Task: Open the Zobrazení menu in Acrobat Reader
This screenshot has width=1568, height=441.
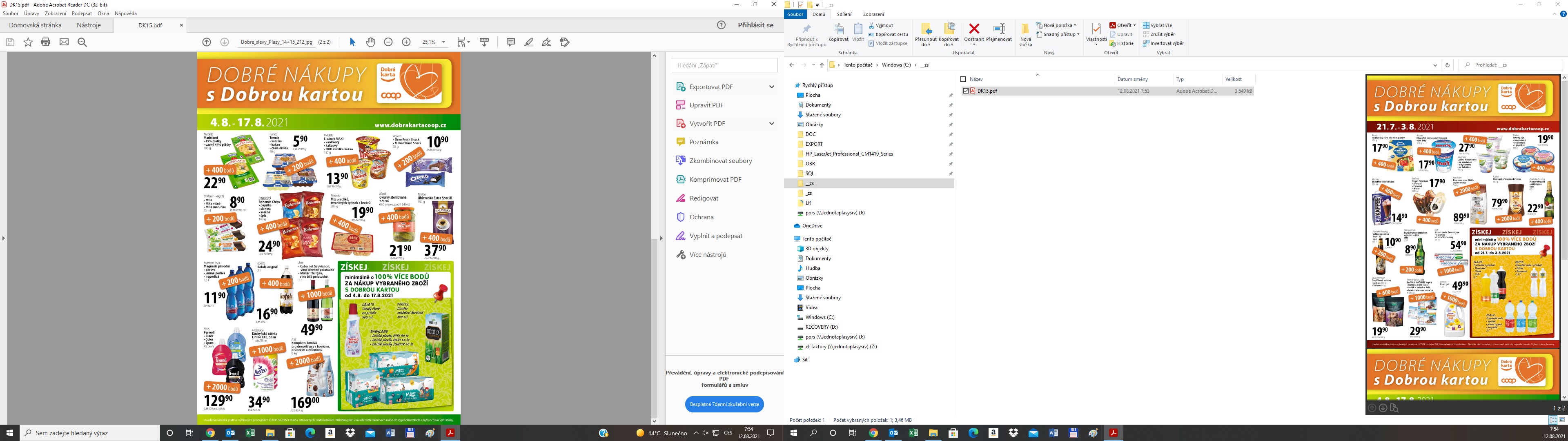Action: click(x=56, y=13)
